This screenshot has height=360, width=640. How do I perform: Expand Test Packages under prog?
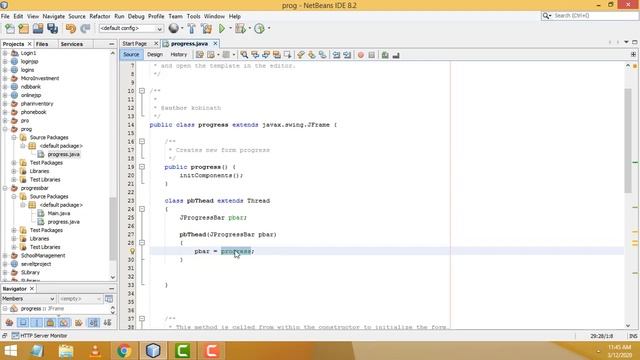tap(14, 163)
